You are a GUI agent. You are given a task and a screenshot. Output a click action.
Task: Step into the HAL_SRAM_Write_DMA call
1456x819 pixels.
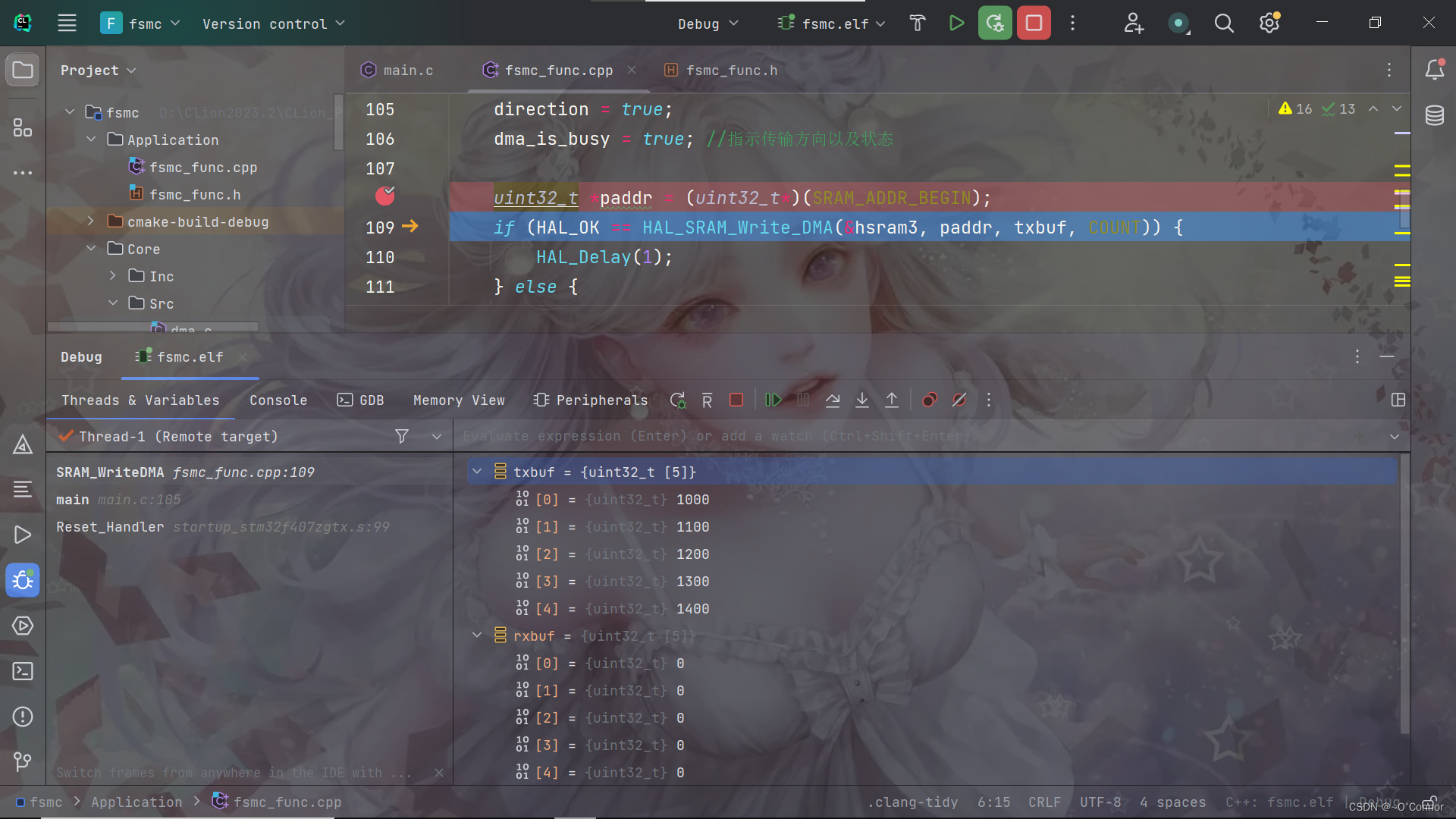(862, 400)
